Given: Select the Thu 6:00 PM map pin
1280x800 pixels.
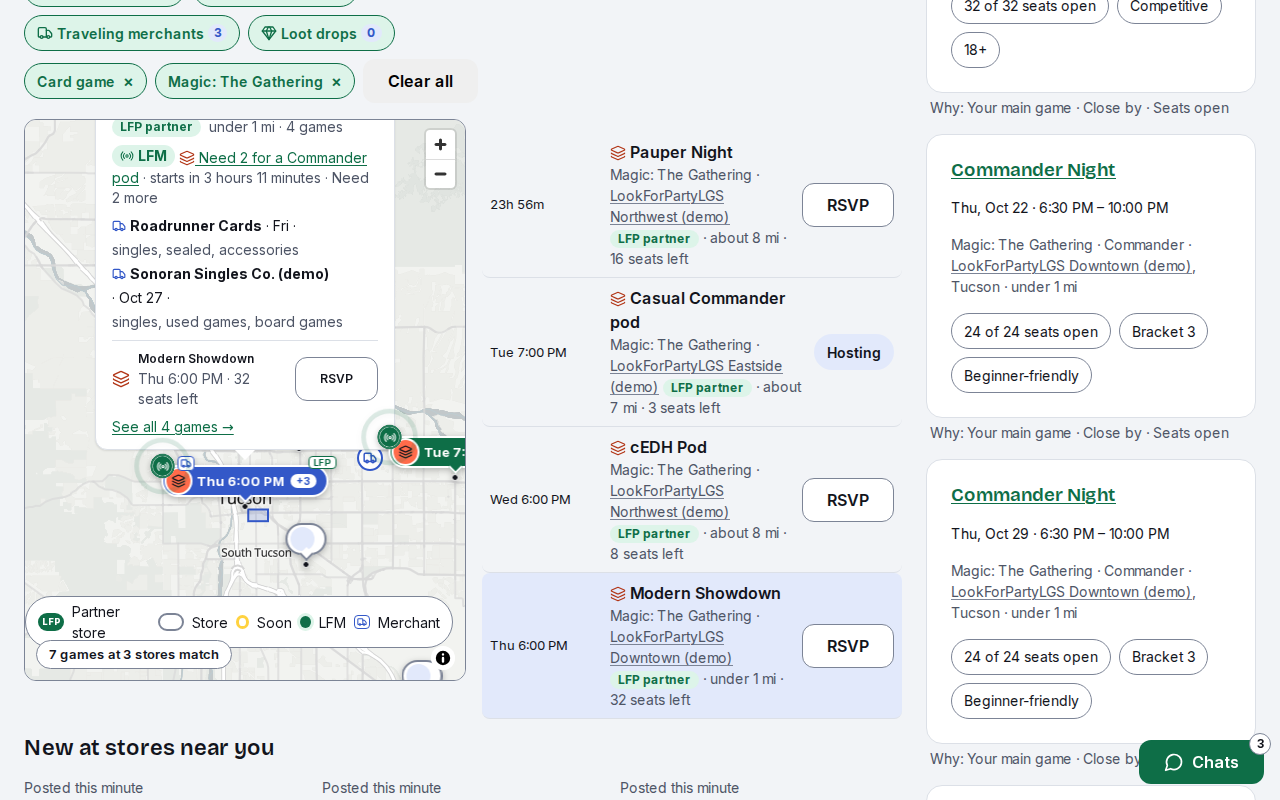Looking at the screenshot, I should point(245,481).
